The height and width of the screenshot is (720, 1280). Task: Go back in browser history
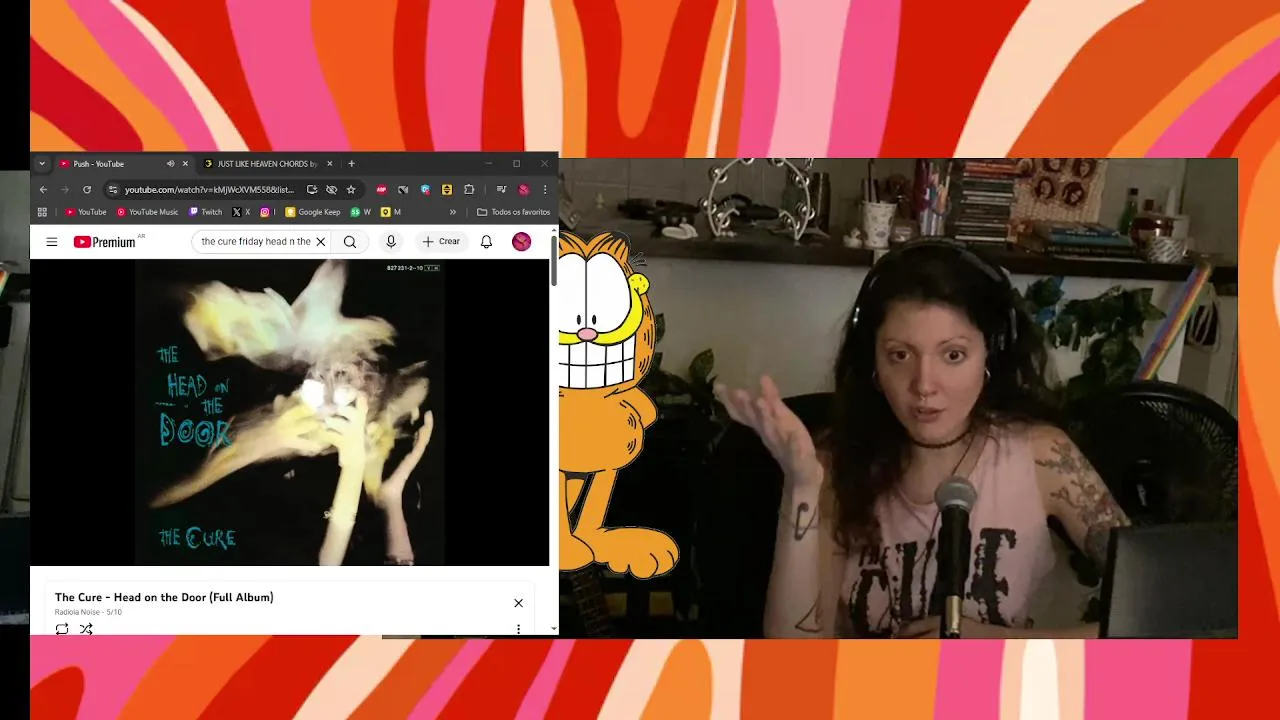pos(43,190)
